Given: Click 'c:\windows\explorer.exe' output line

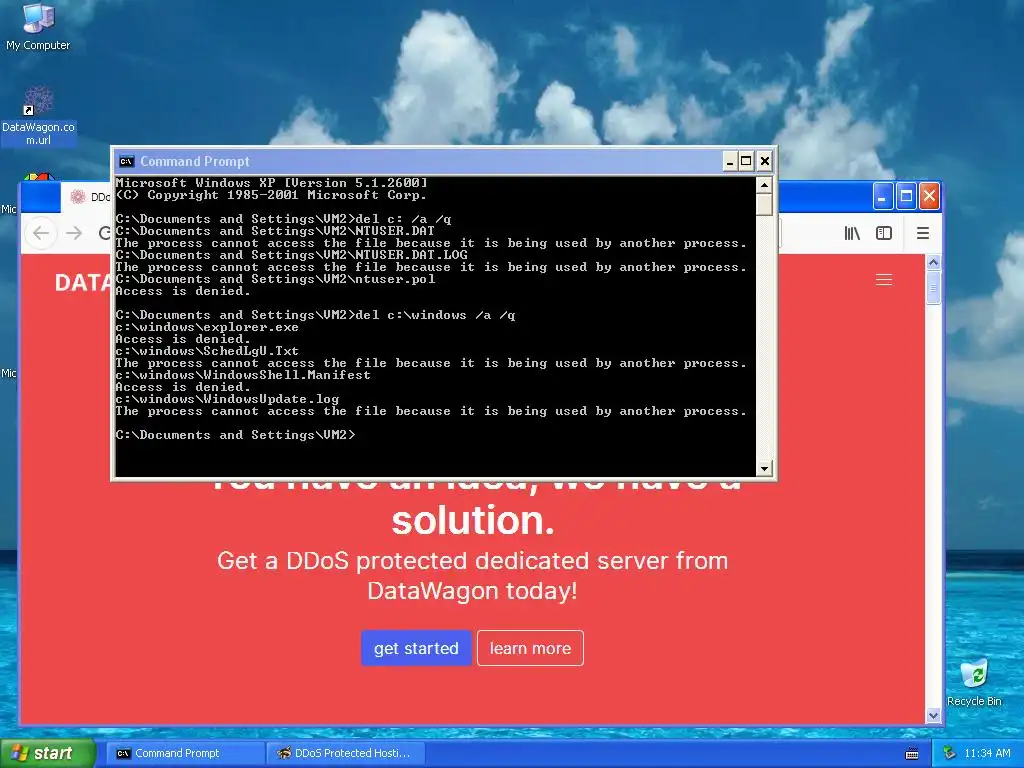Looking at the screenshot, I should pos(207,327).
